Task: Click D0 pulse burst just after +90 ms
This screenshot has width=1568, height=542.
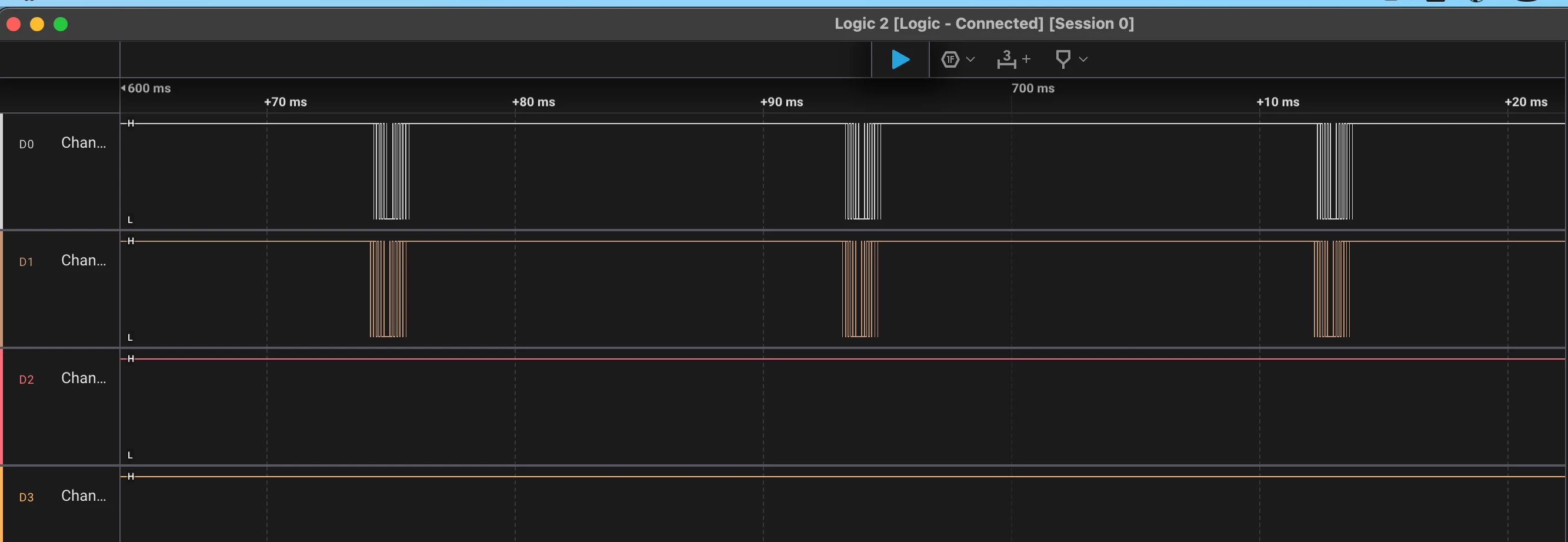Action: (x=863, y=171)
